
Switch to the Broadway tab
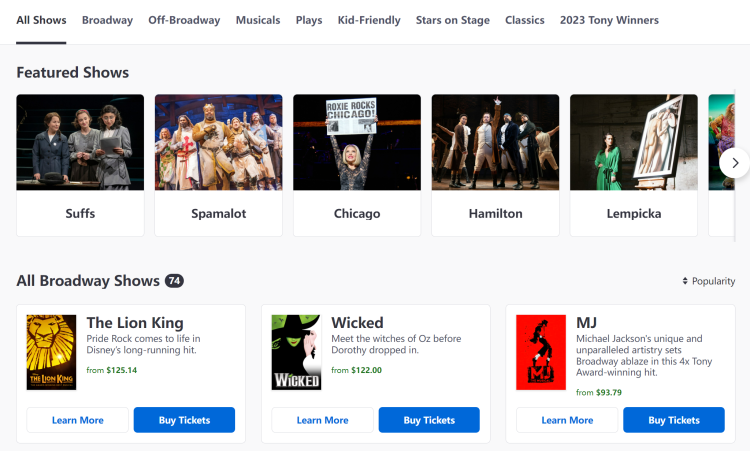click(107, 20)
